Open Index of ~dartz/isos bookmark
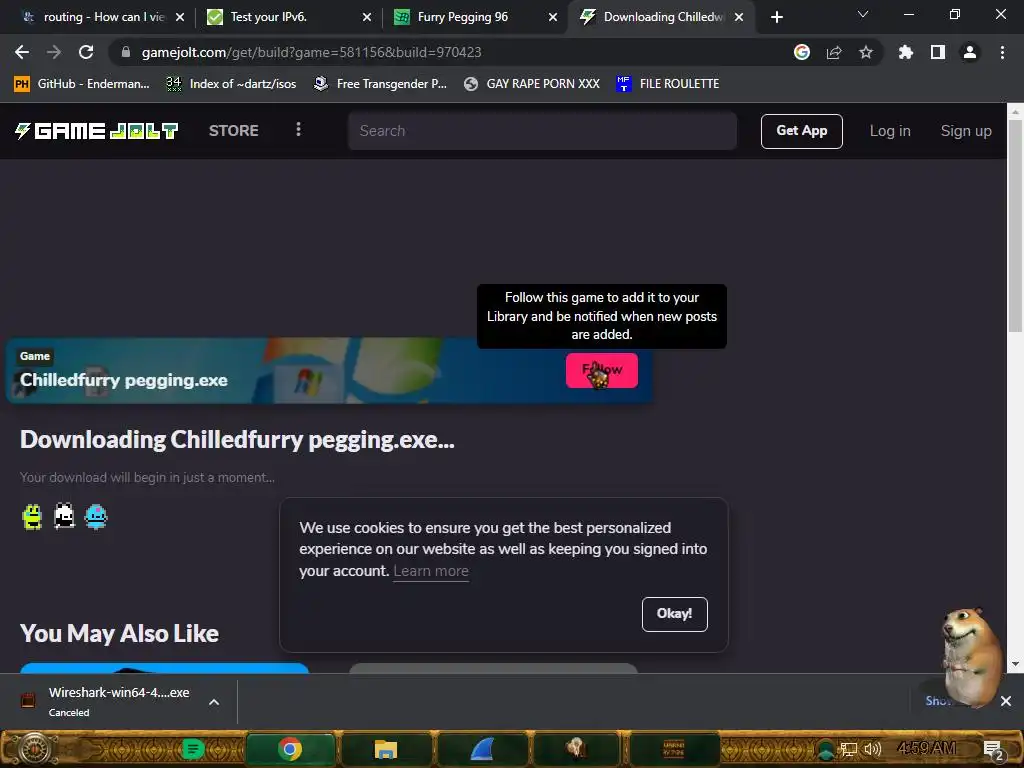 pos(231,84)
